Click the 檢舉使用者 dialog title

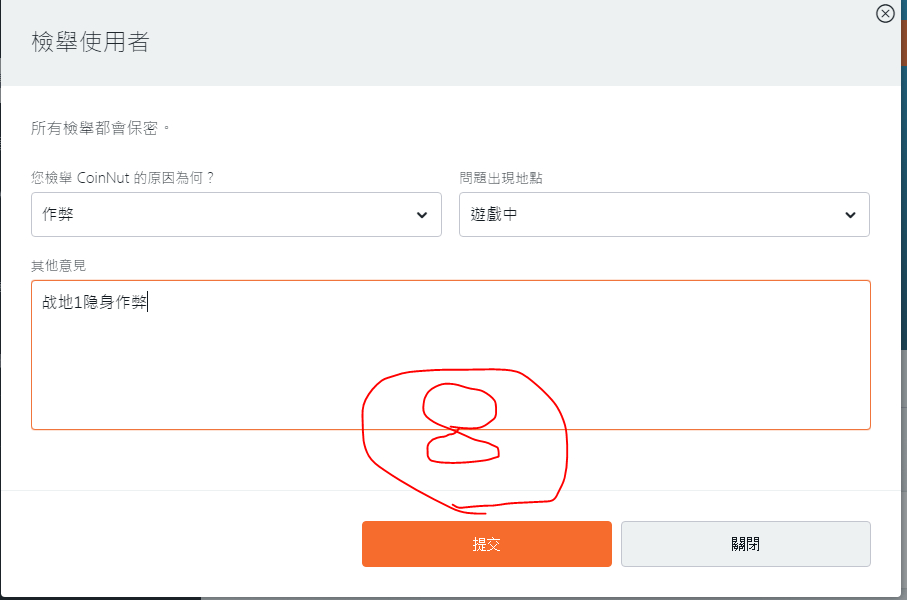(x=91, y=42)
